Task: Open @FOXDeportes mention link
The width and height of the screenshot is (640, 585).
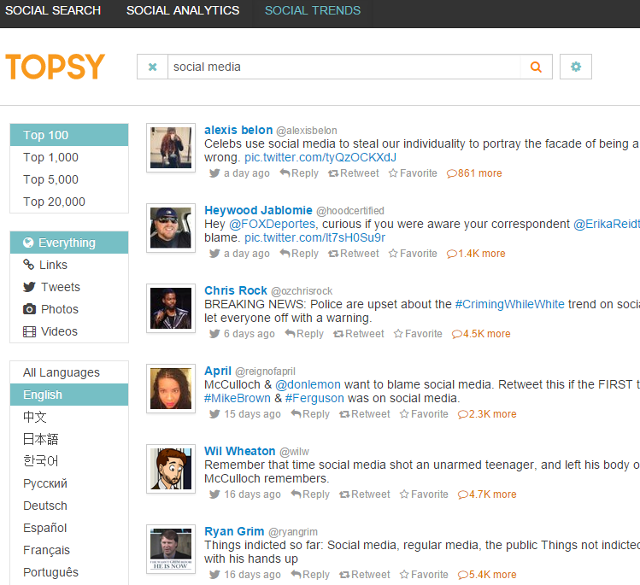Action: (x=272, y=224)
